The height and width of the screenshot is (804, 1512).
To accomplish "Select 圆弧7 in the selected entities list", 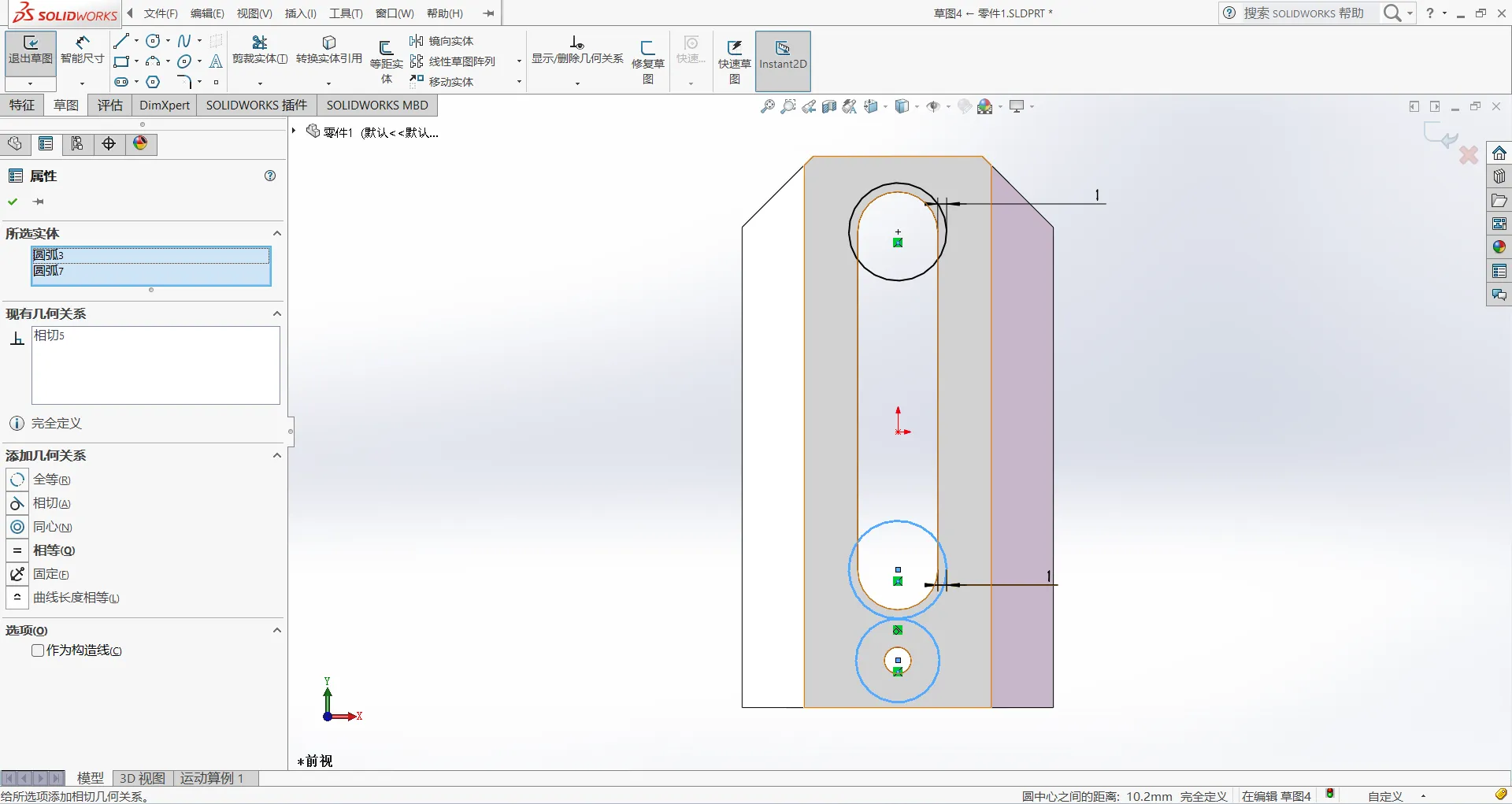I will [x=49, y=271].
